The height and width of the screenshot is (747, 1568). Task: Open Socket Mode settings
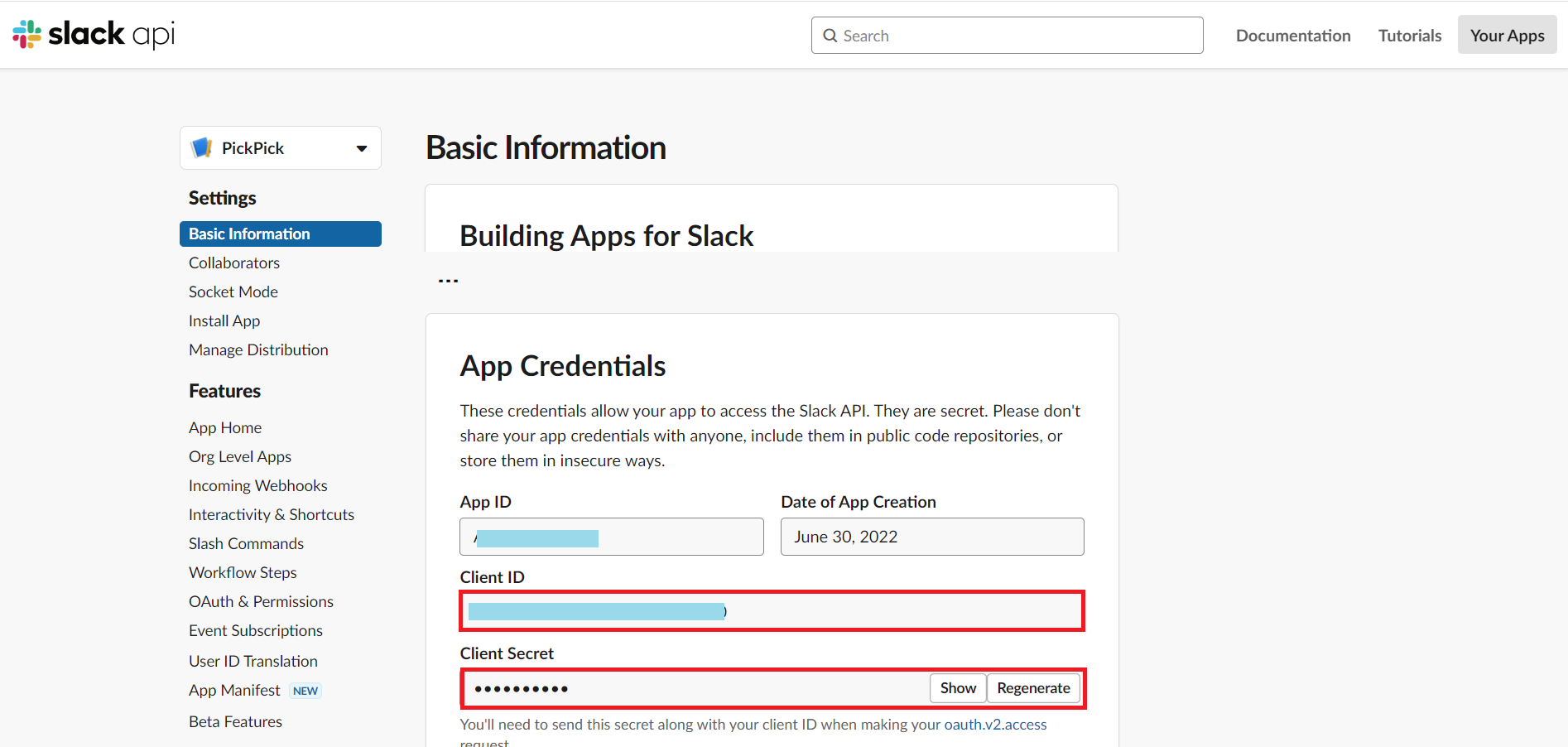coord(233,292)
